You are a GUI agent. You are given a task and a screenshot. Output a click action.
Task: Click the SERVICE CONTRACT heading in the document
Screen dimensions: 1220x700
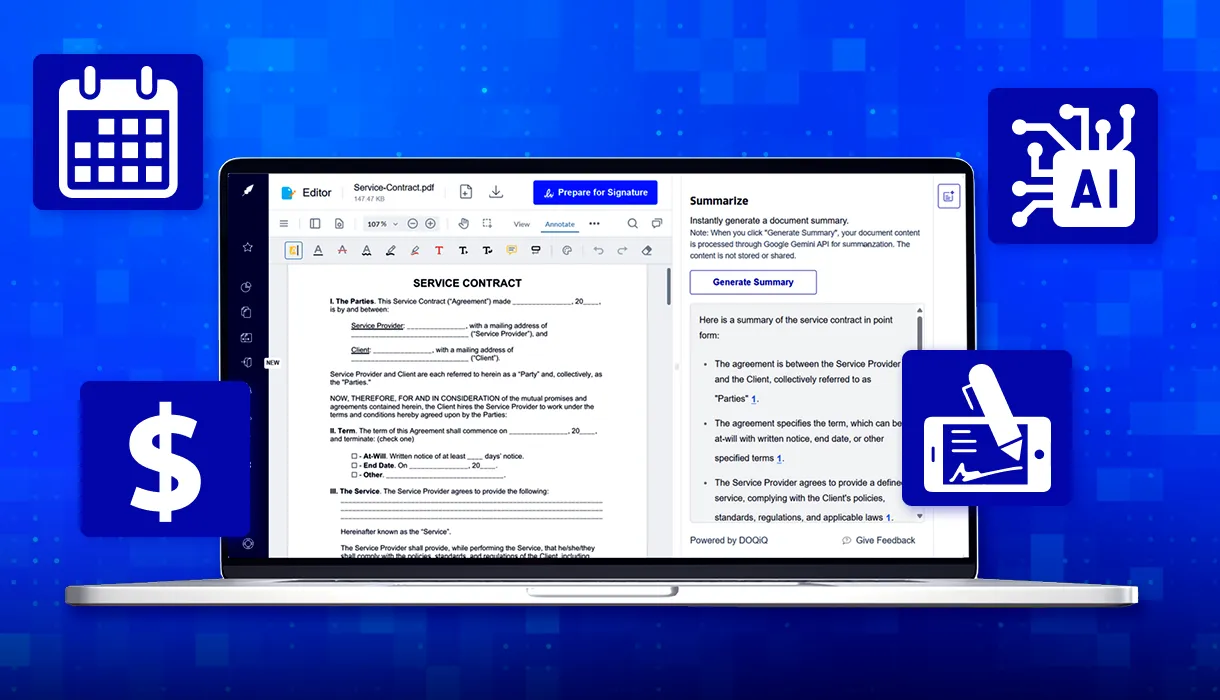coord(467,283)
